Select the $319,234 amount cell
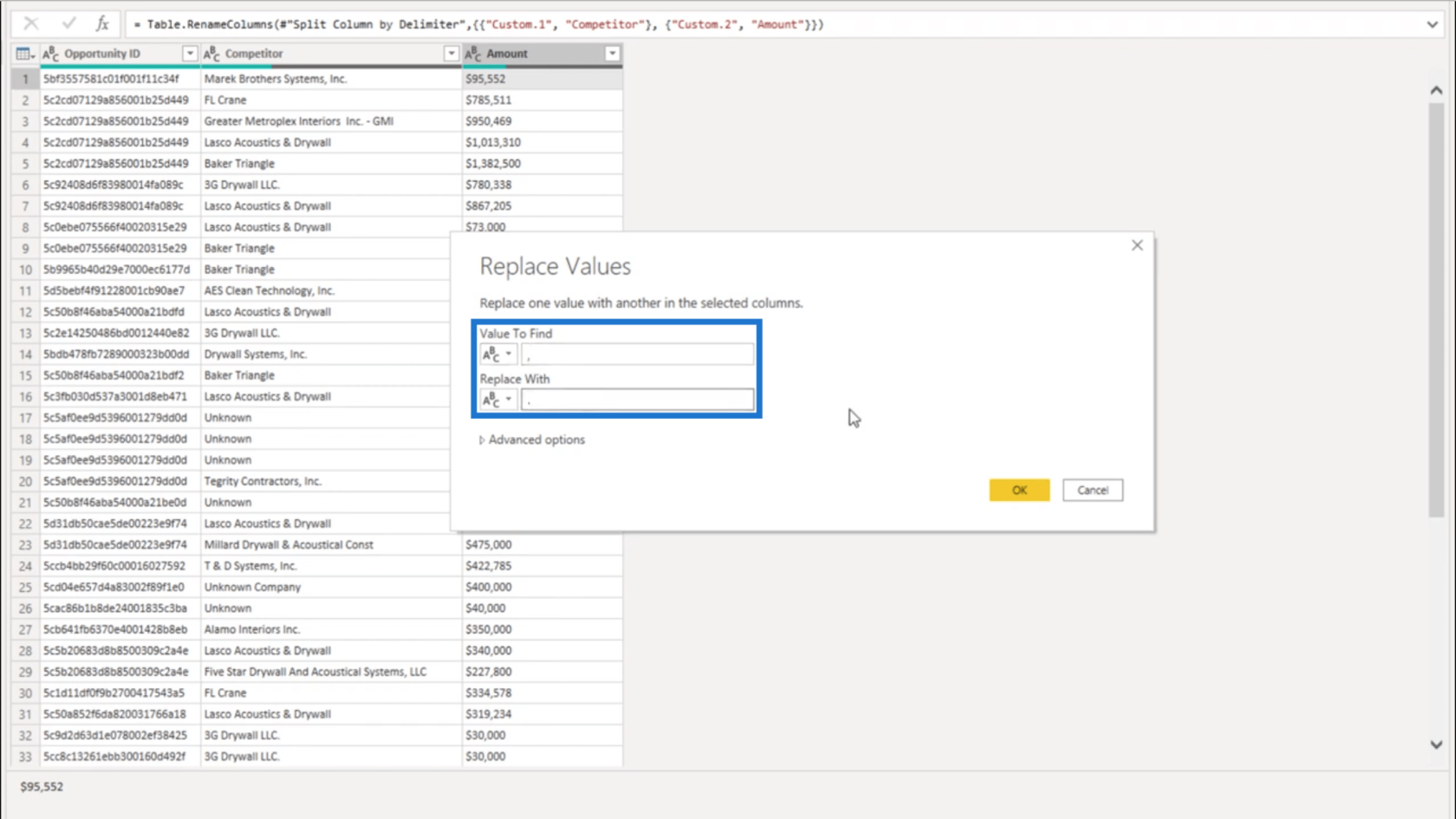The height and width of the screenshot is (819, 1456). point(542,714)
